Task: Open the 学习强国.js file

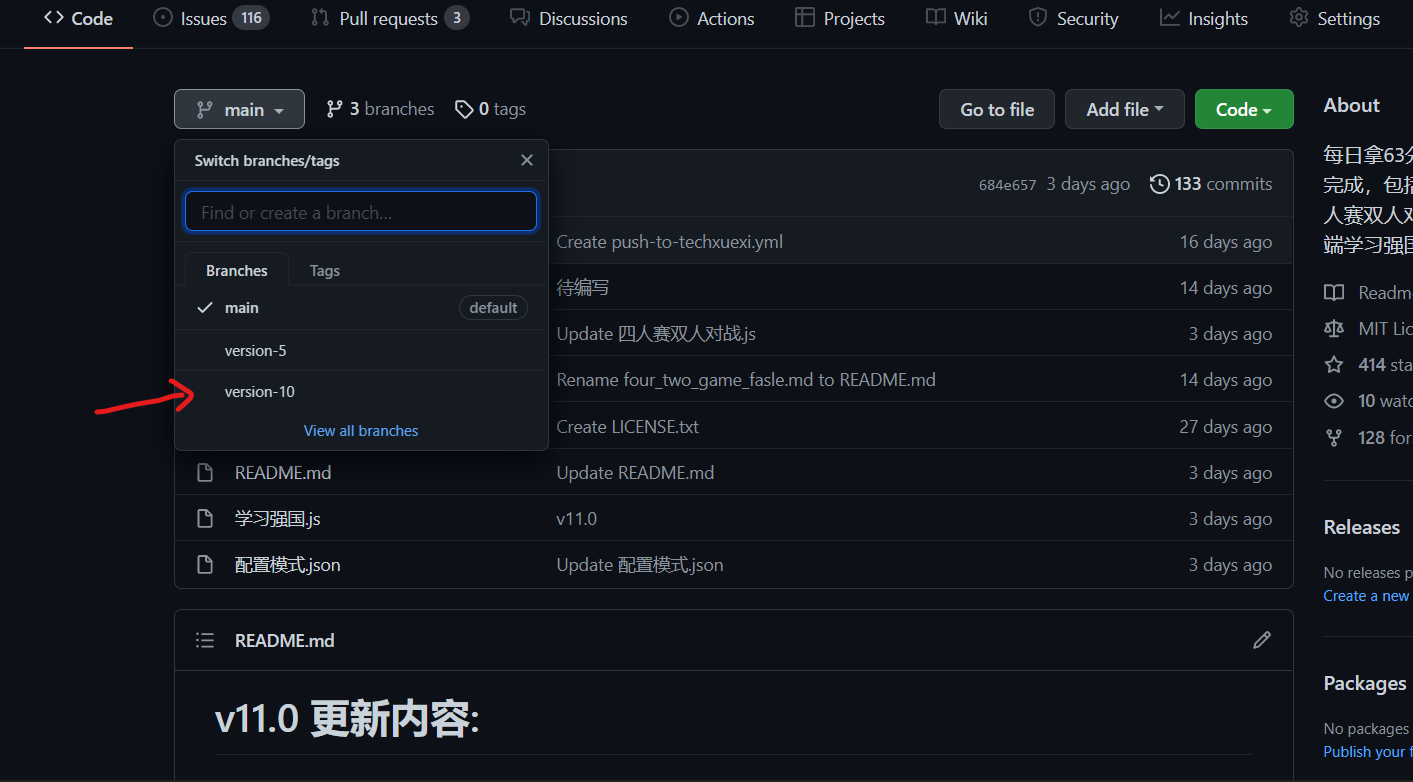Action: point(278,519)
